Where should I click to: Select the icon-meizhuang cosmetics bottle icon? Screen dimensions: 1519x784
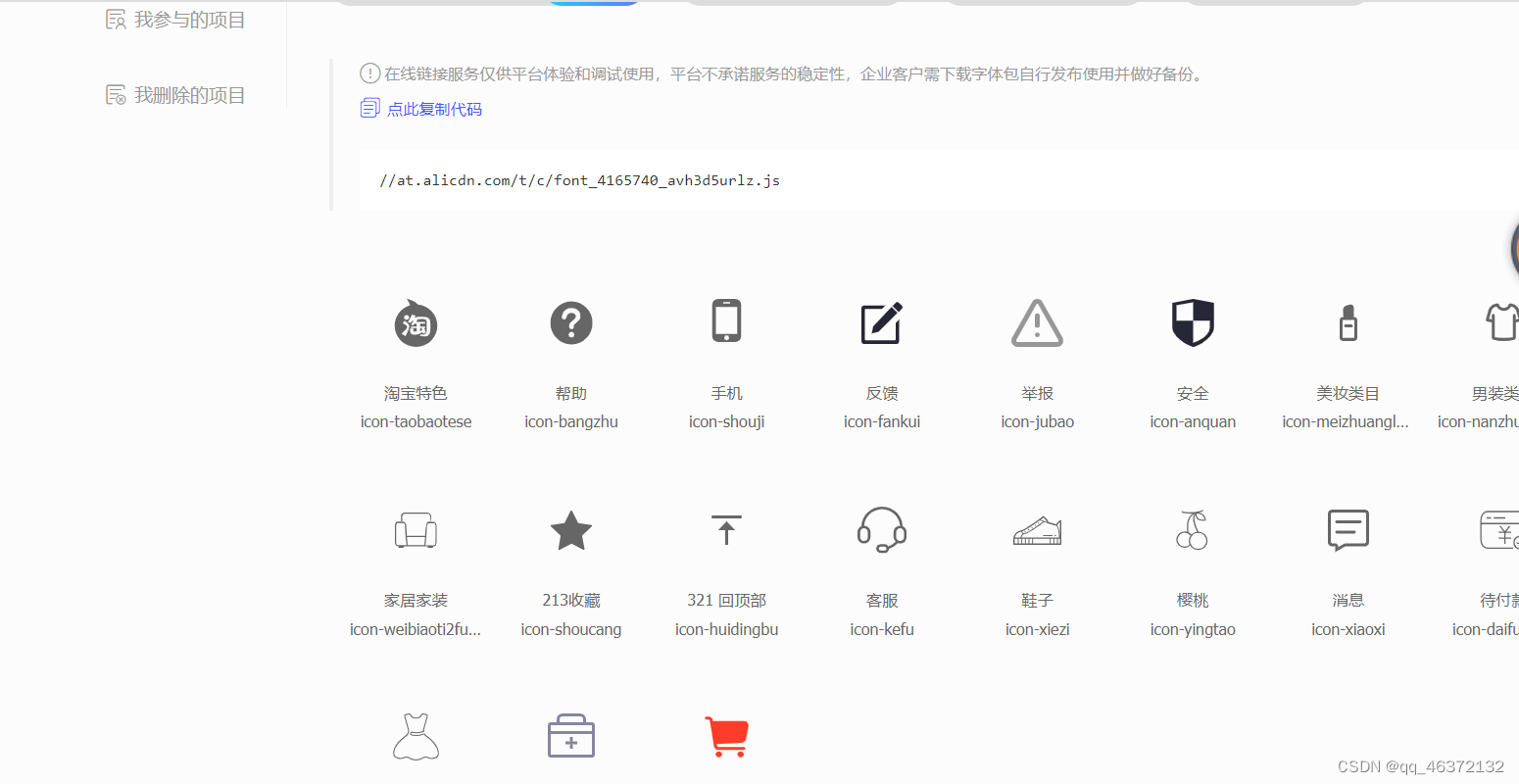click(x=1347, y=321)
